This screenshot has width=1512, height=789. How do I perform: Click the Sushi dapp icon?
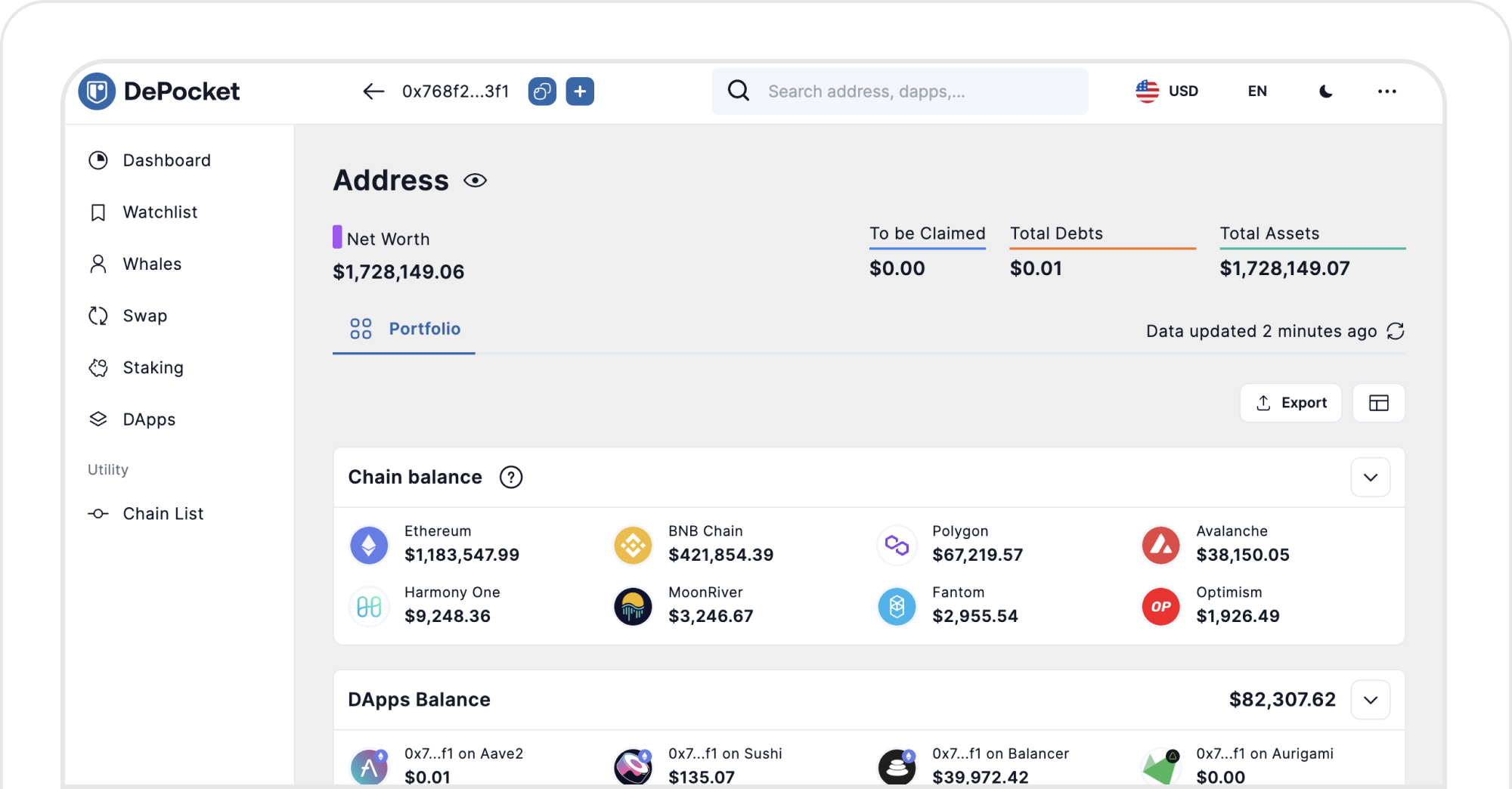point(633,767)
